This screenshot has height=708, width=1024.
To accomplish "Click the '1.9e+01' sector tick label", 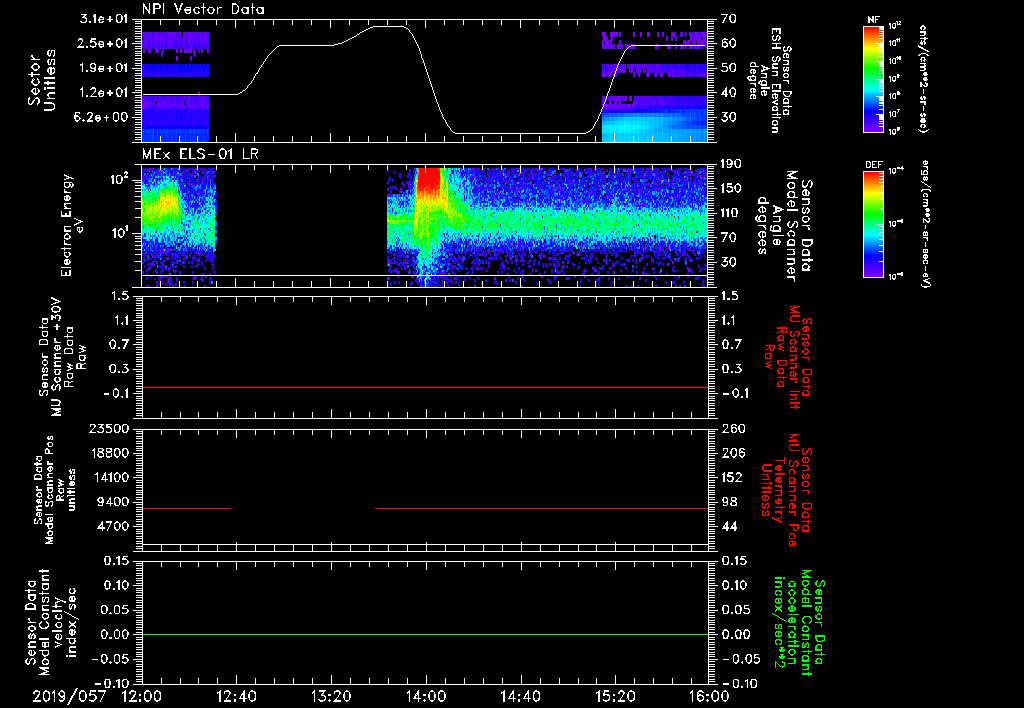I will click(x=104, y=68).
